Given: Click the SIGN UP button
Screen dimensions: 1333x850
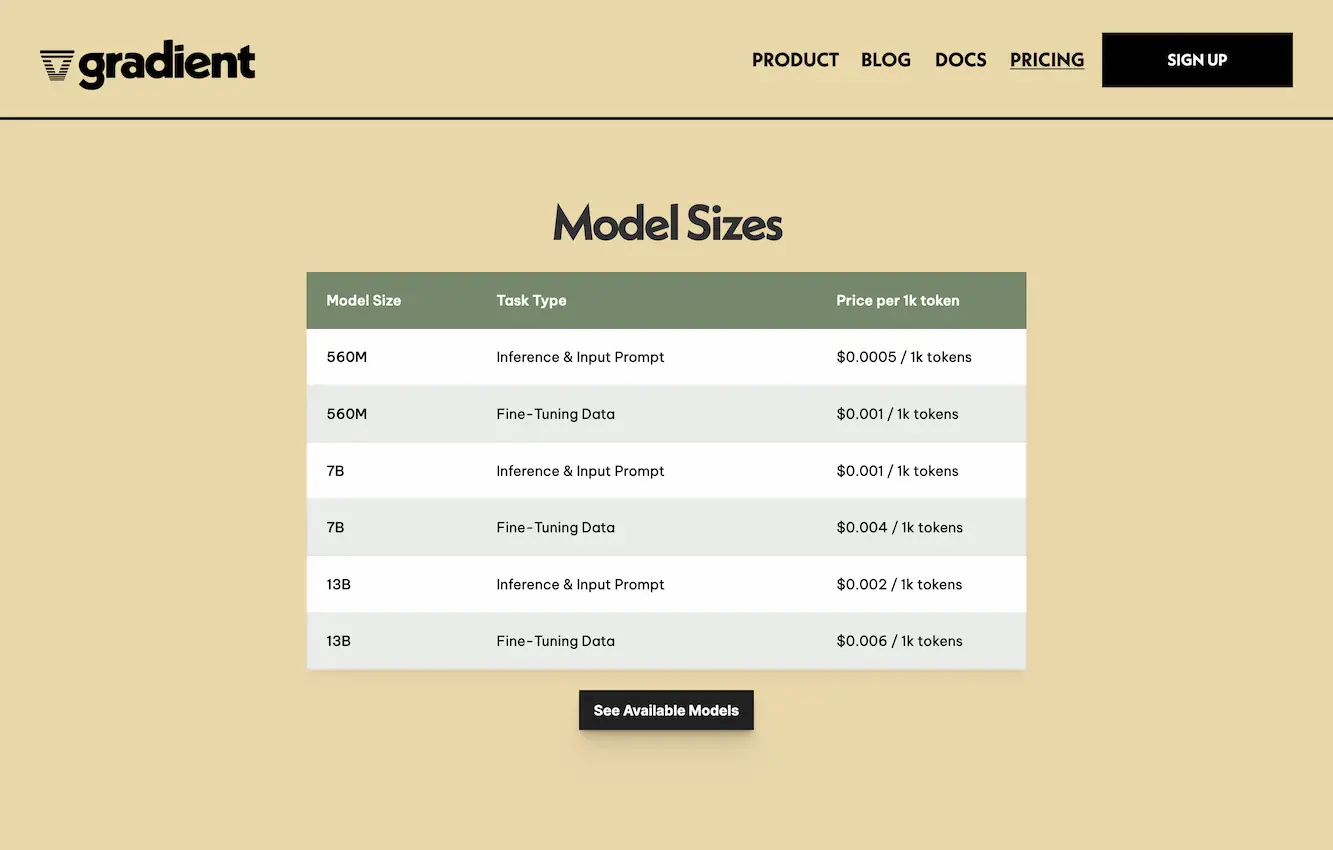Looking at the screenshot, I should point(1197,60).
